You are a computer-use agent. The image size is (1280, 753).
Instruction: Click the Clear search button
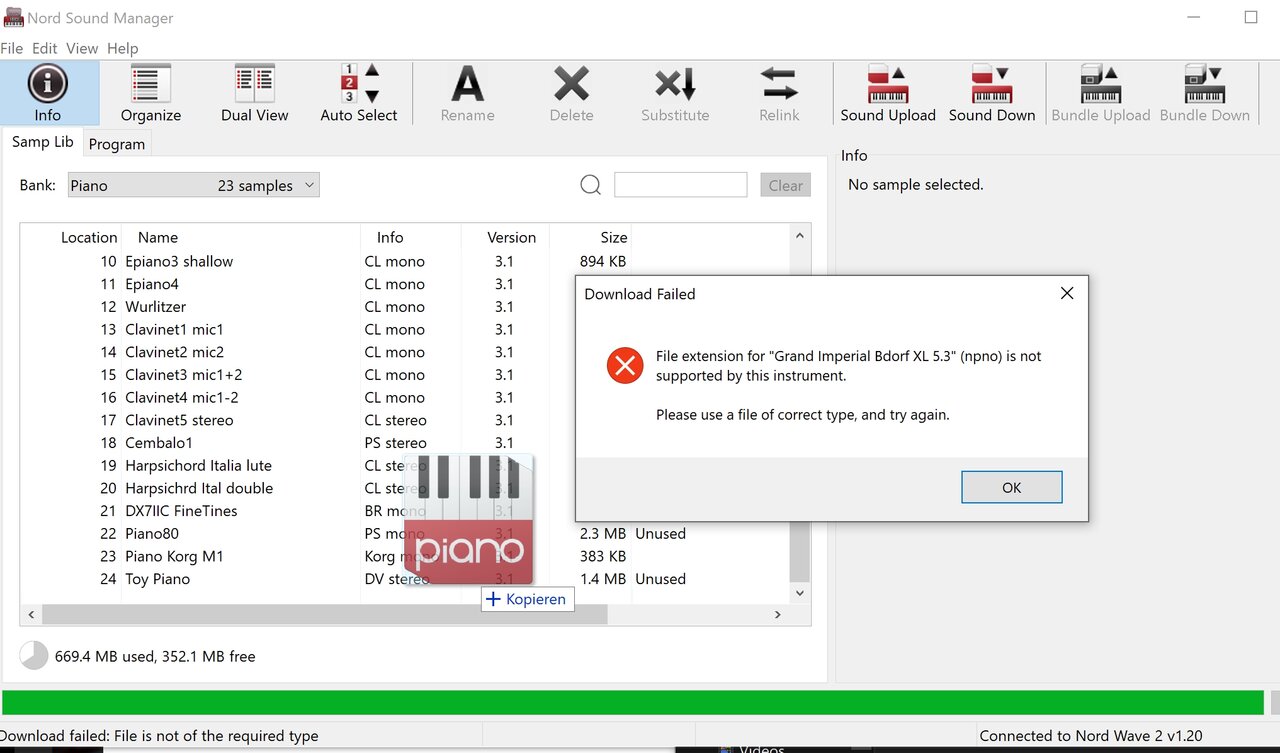[786, 185]
